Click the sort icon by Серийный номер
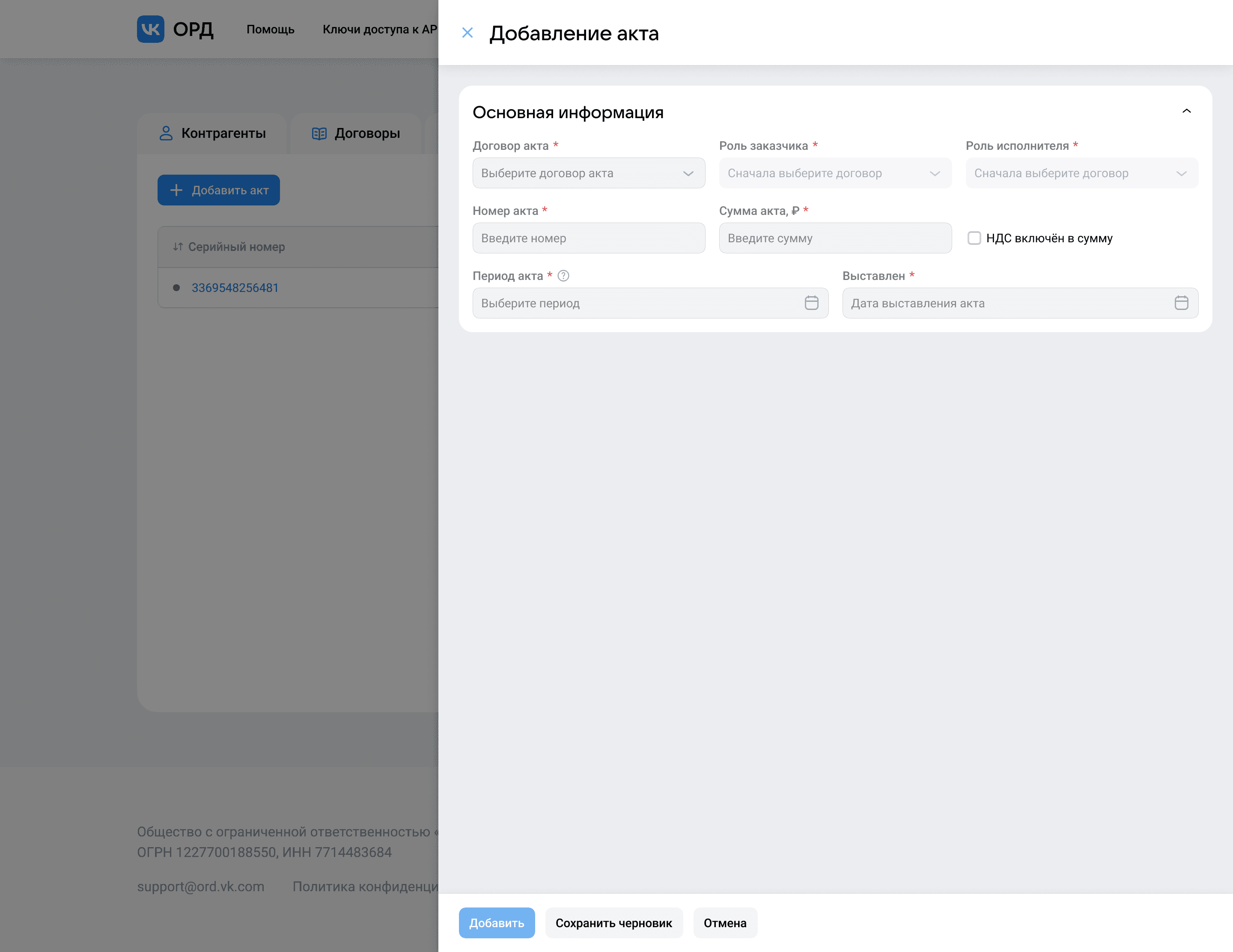The width and height of the screenshot is (1233, 952). tap(178, 247)
